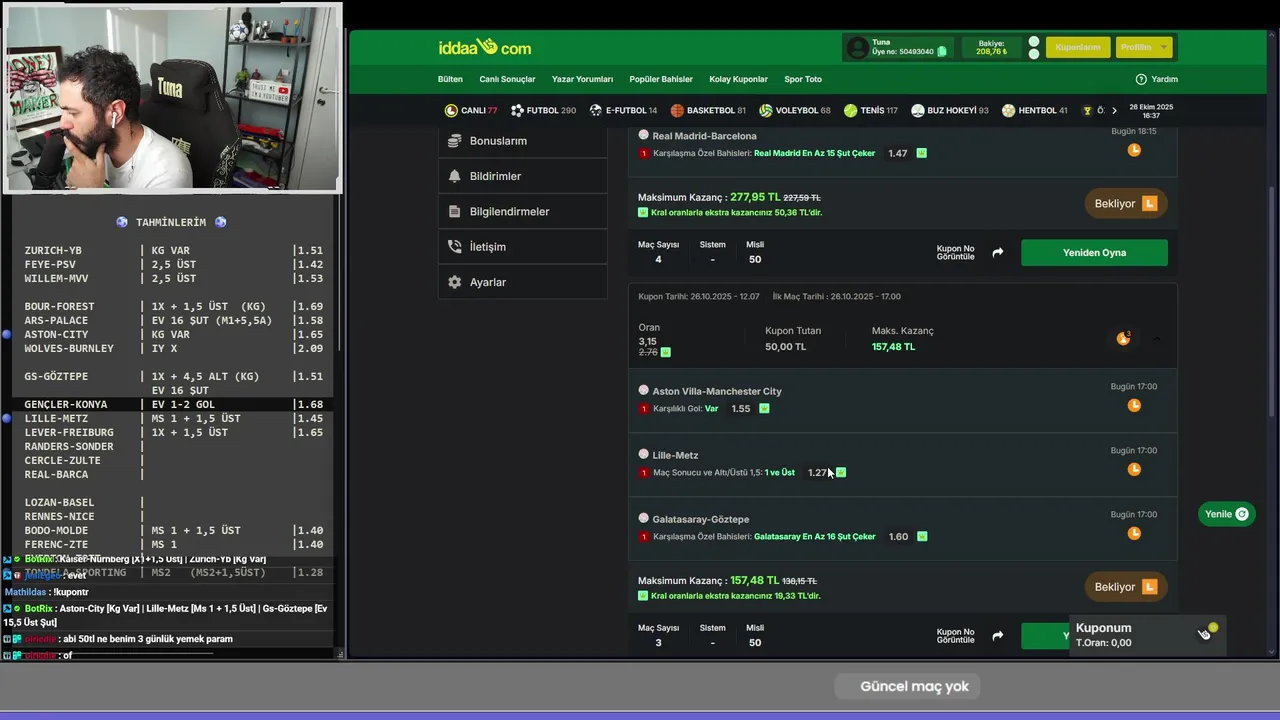Viewport: 1280px width, 720px height.
Task: Click the trophy category icon
Action: click(x=1088, y=110)
